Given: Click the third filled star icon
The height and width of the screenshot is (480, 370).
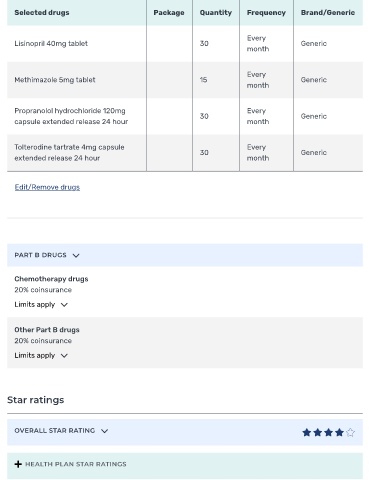Looking at the screenshot, I should pos(328,432).
